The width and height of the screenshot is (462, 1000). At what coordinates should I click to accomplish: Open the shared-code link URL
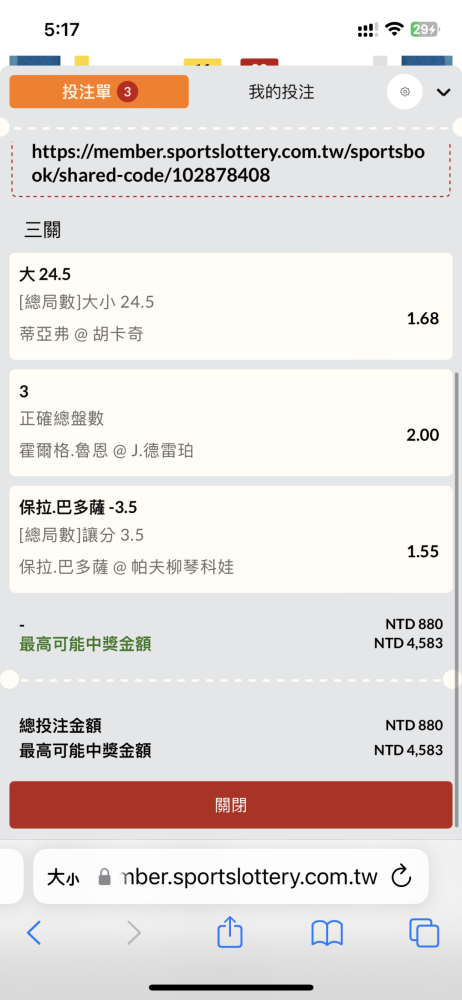pos(228,163)
